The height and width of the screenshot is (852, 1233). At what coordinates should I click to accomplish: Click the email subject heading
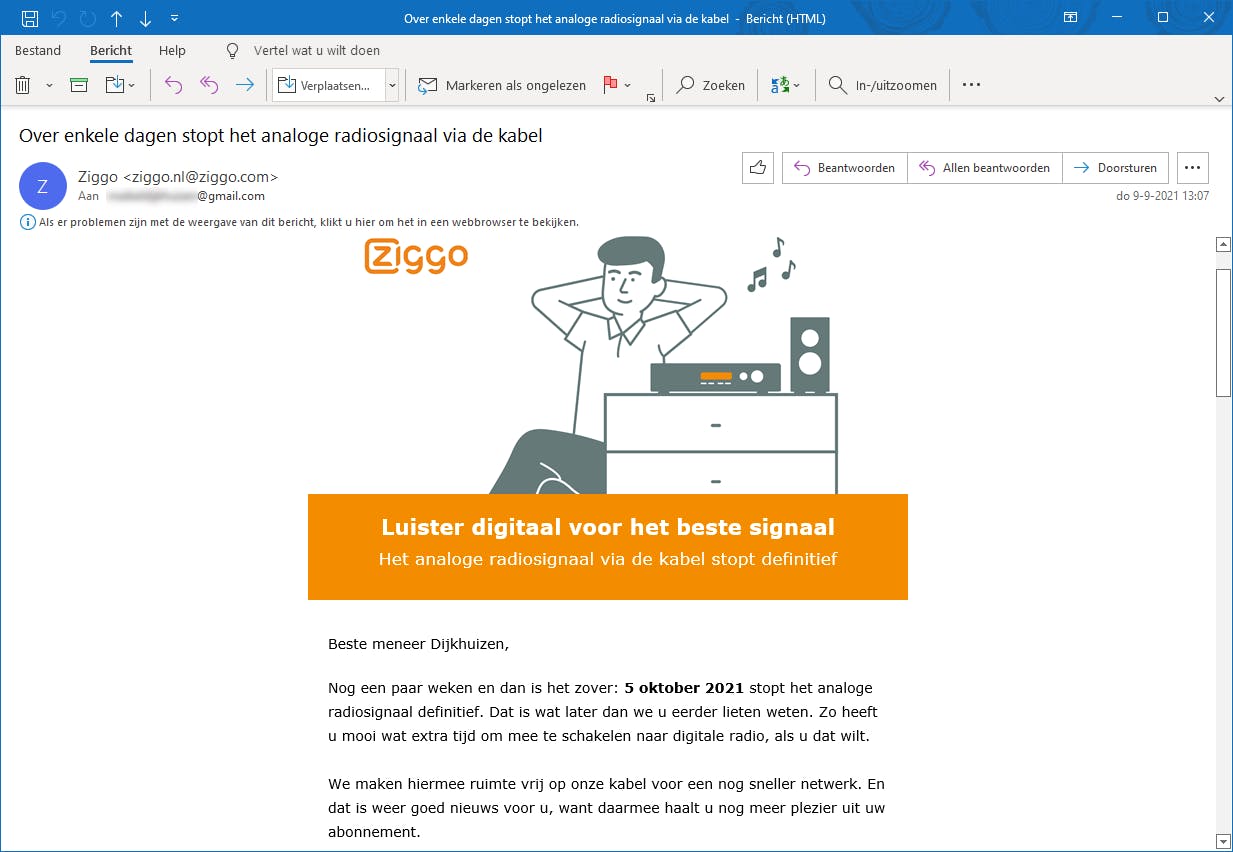coord(281,135)
